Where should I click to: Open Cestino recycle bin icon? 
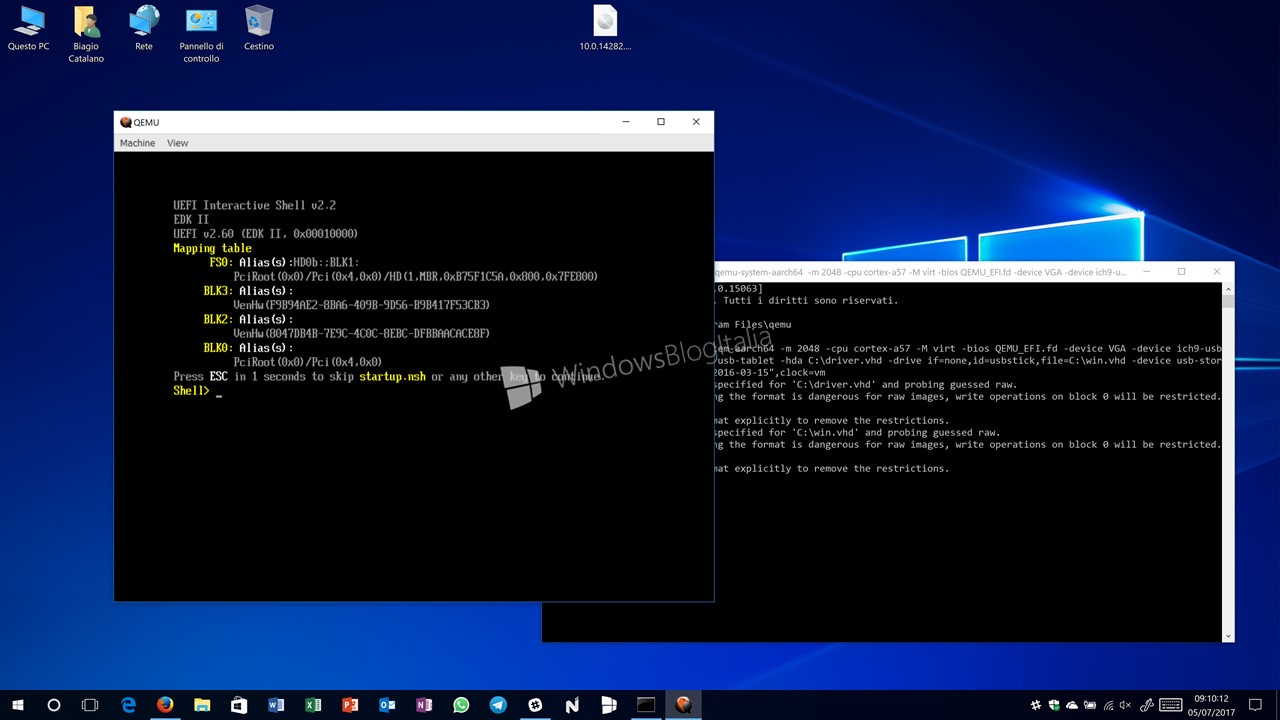point(259,28)
